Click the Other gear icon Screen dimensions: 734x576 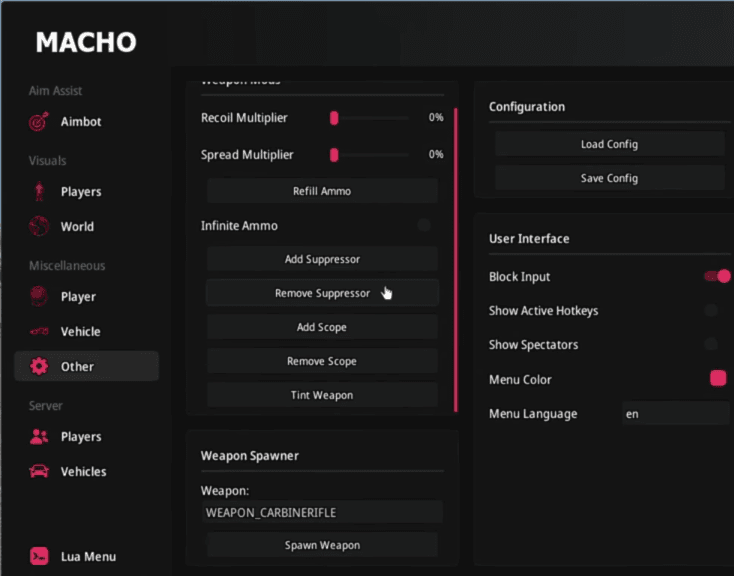(39, 366)
